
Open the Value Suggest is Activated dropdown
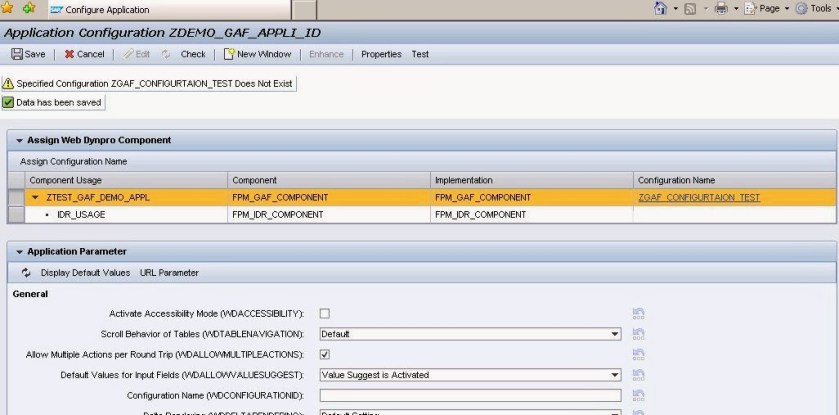[x=615, y=375]
